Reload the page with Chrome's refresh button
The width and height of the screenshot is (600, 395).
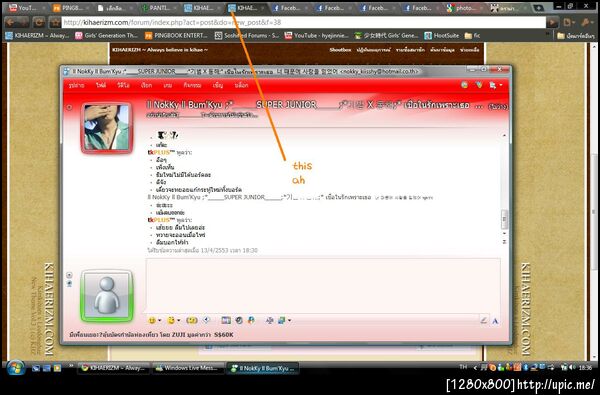pos(39,23)
